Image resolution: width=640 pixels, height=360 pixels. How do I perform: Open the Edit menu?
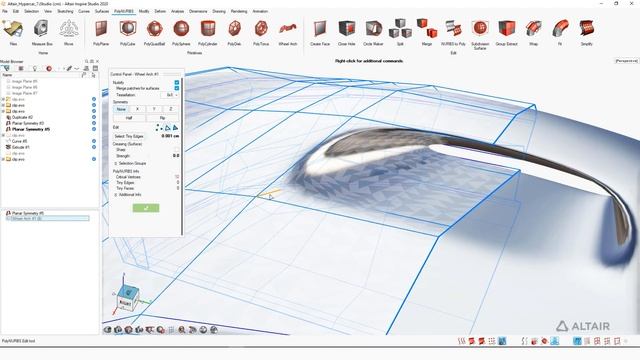pos(16,11)
